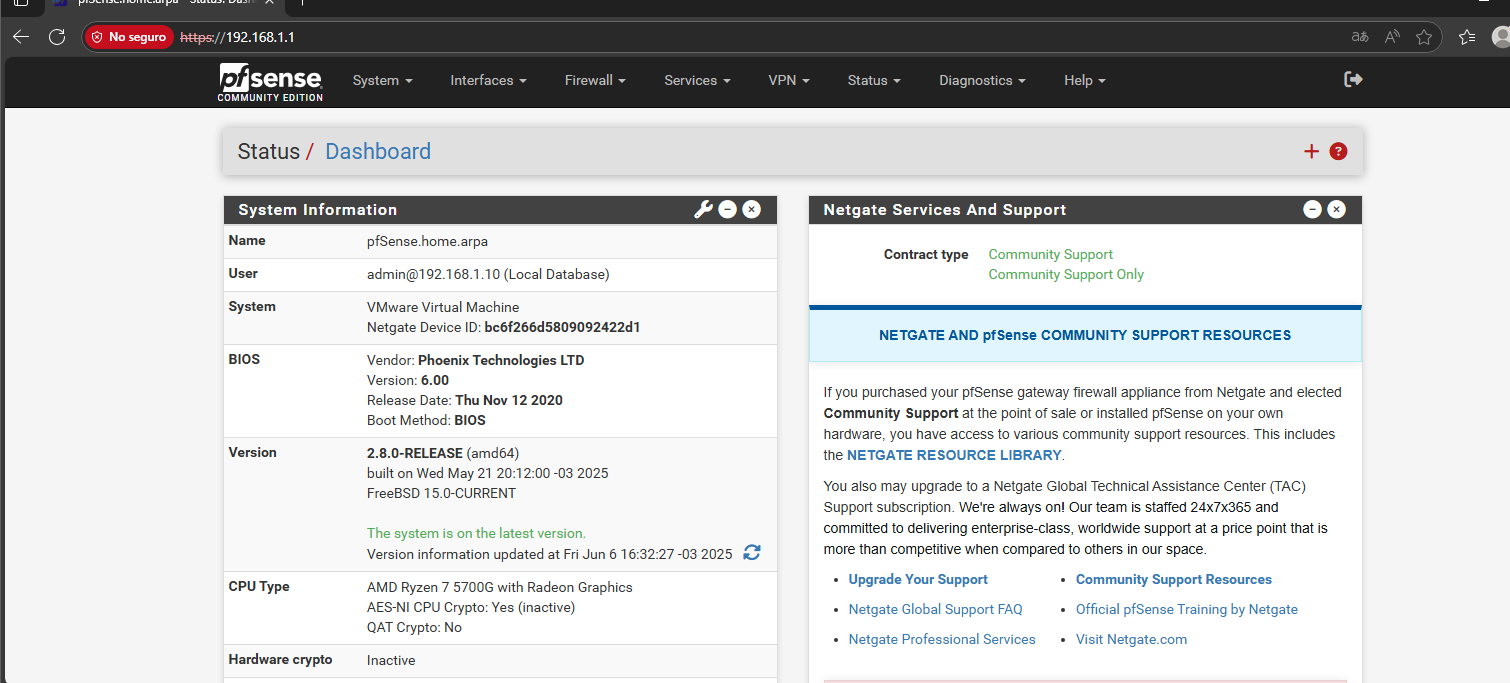Click the Upgrade Your Support link
The image size is (1510, 683).
[x=917, y=579]
